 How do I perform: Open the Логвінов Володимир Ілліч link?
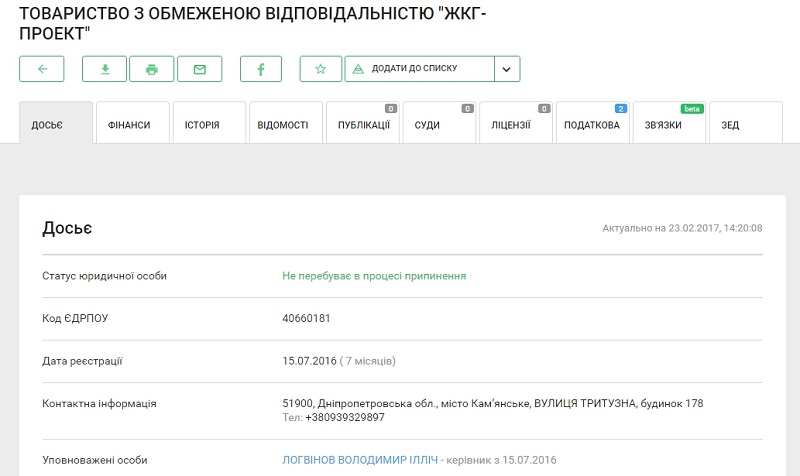tap(360, 460)
